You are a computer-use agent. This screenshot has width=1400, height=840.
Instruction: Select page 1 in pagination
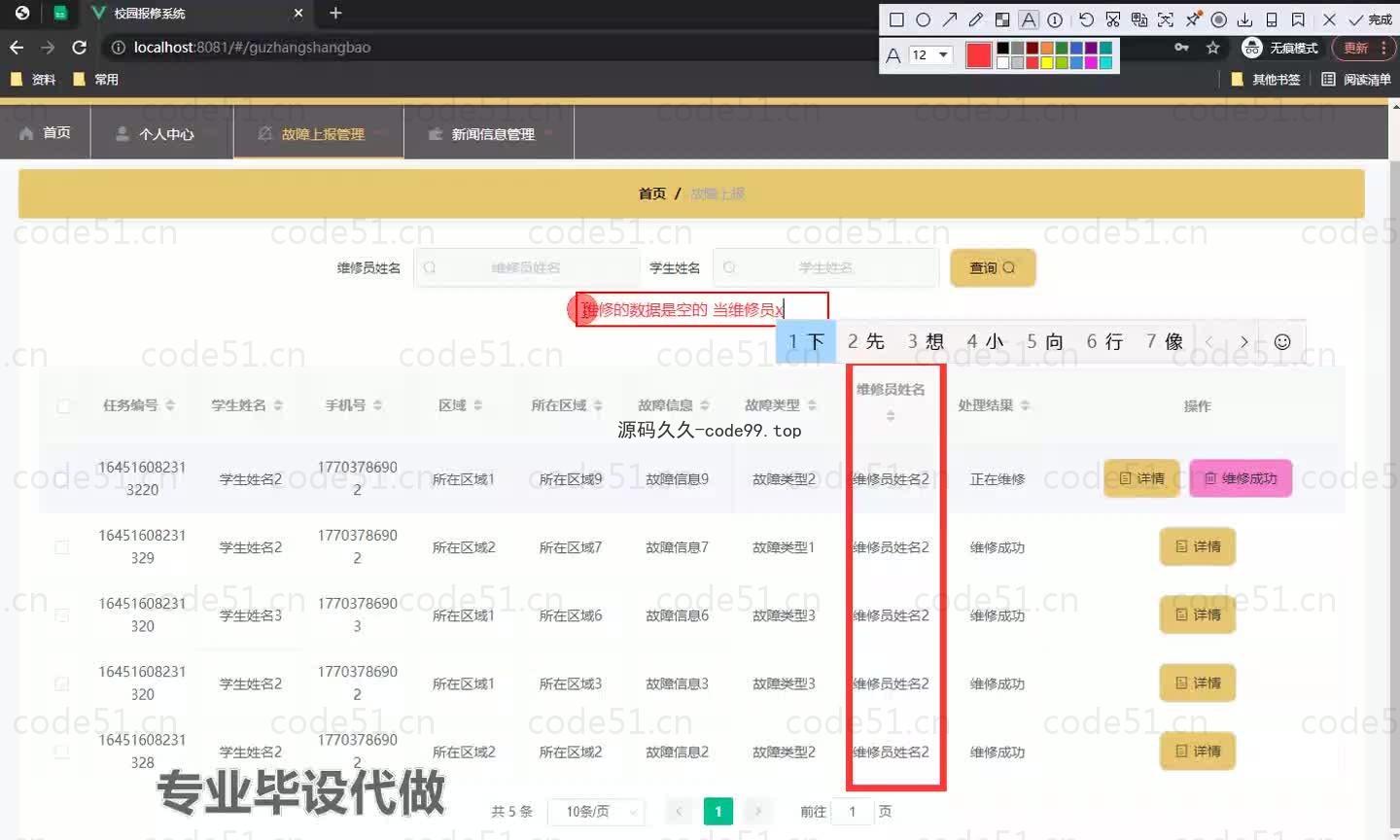[x=717, y=811]
